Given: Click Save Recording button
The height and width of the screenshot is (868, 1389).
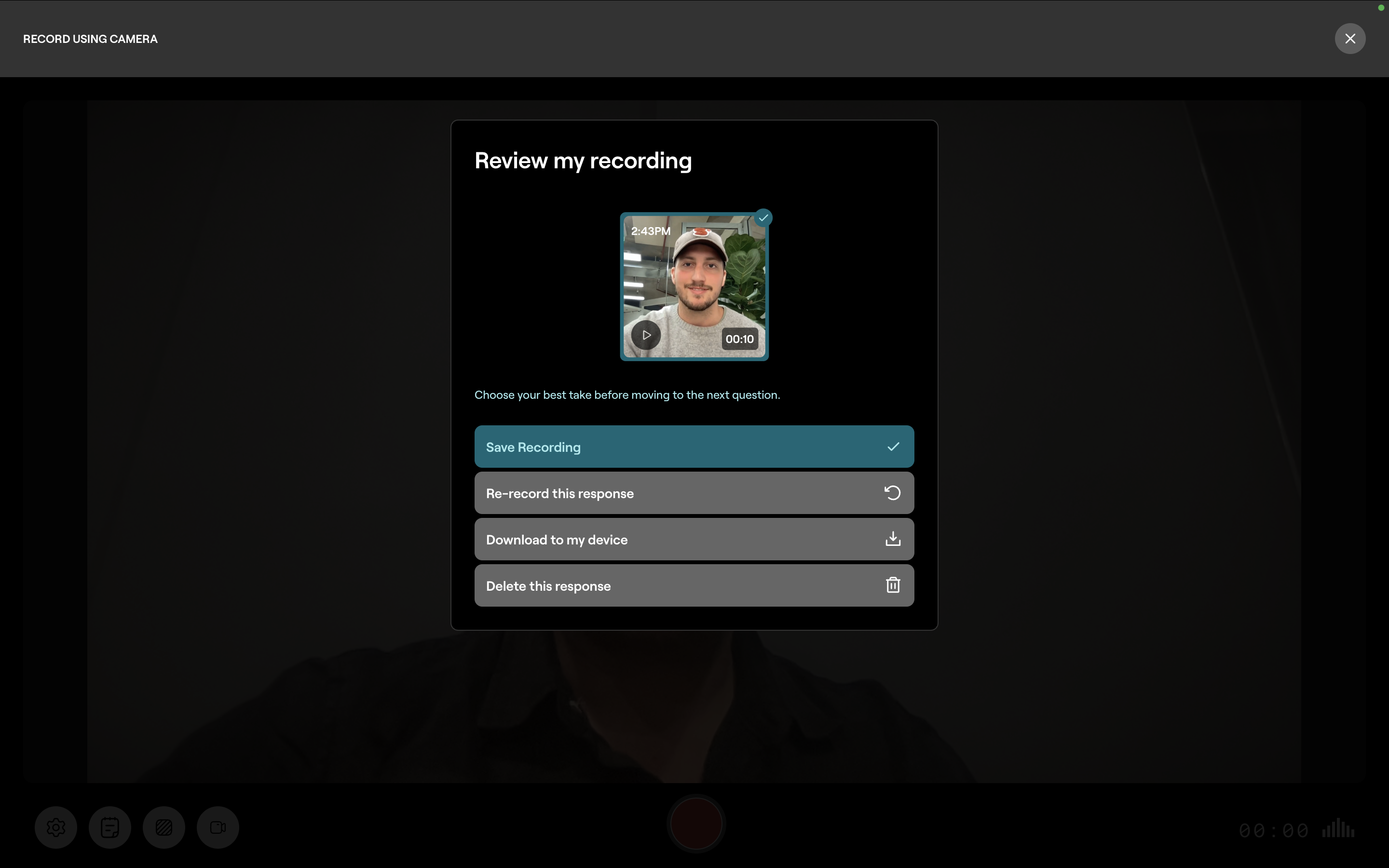Looking at the screenshot, I should tap(694, 447).
